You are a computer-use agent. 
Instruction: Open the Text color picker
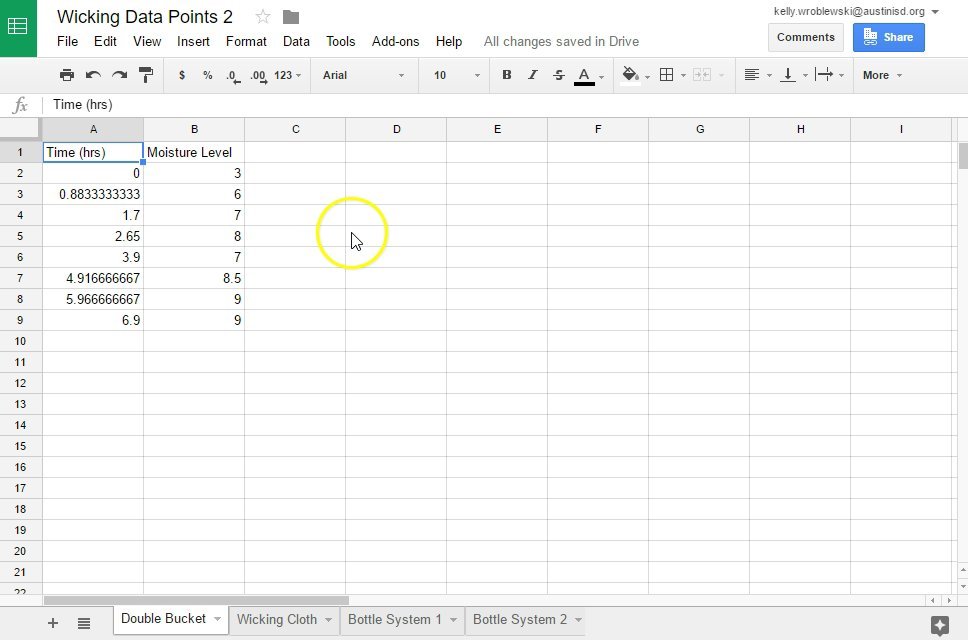[x=584, y=75]
